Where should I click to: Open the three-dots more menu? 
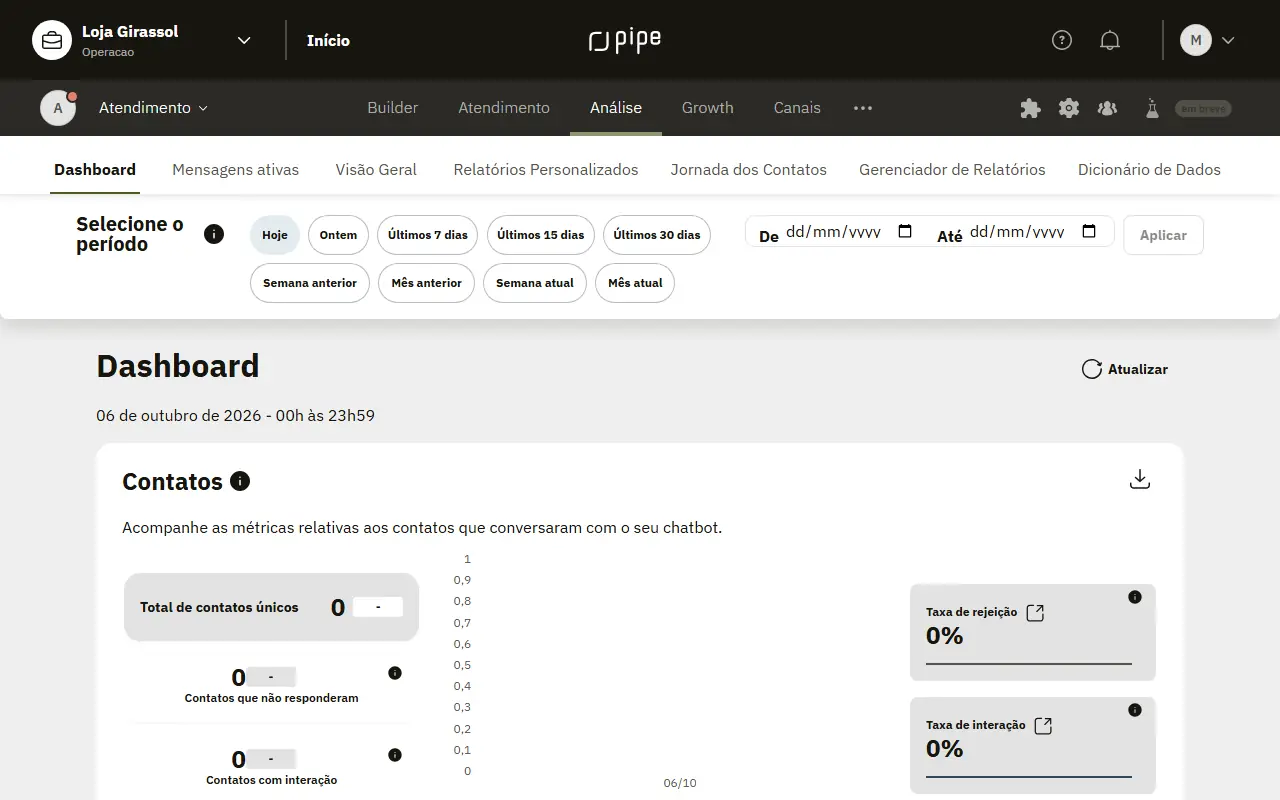tap(863, 108)
